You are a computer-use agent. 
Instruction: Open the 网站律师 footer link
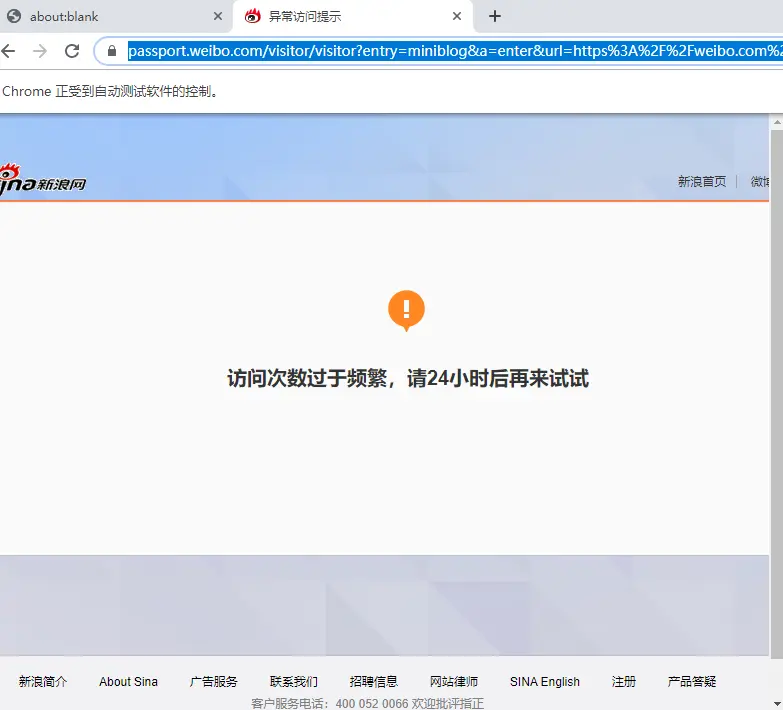[x=454, y=682]
